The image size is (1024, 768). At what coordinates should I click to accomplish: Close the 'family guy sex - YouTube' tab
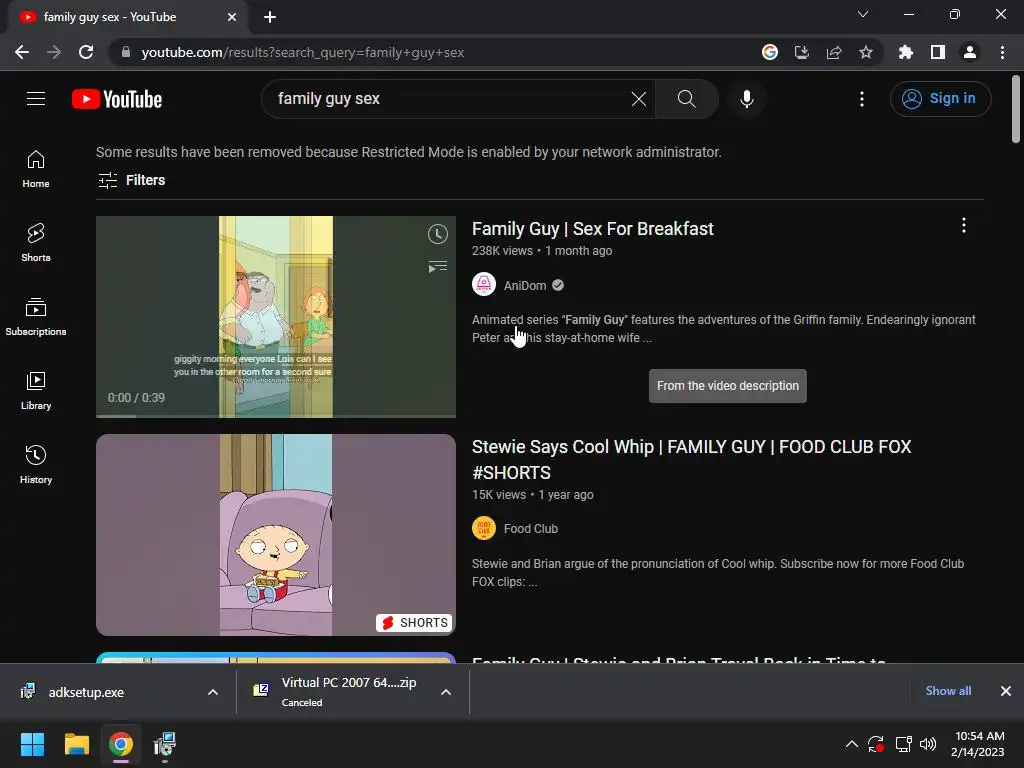(x=232, y=17)
